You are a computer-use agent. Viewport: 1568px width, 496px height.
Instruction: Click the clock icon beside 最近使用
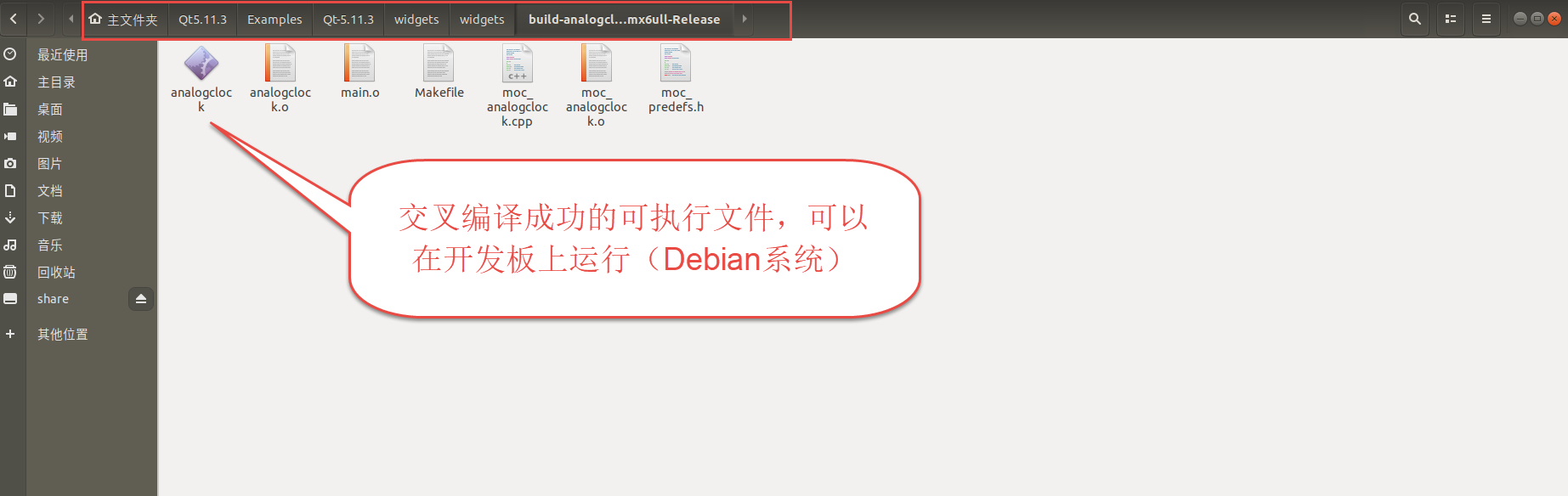(x=10, y=54)
